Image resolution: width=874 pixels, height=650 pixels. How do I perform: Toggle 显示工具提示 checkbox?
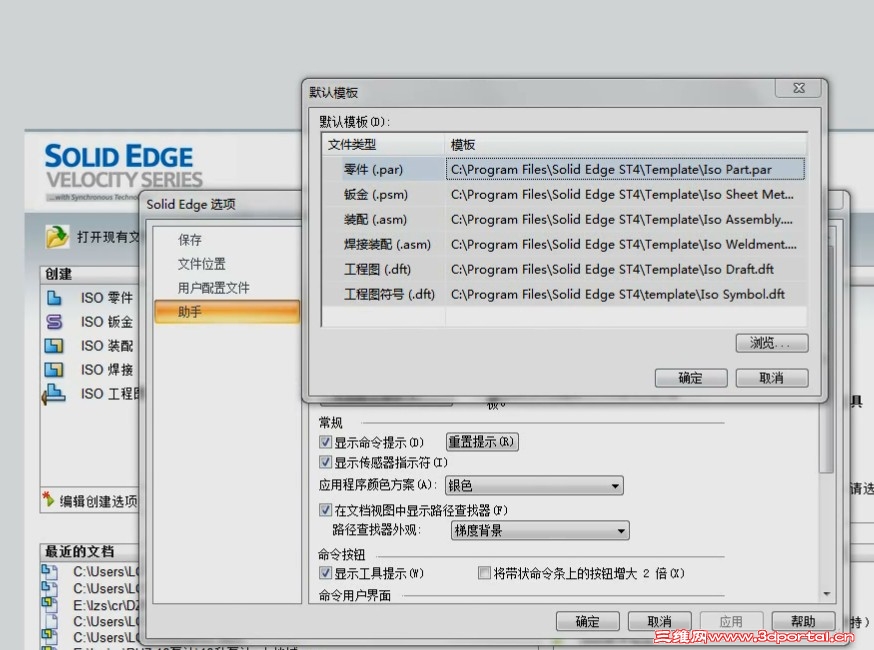point(326,573)
